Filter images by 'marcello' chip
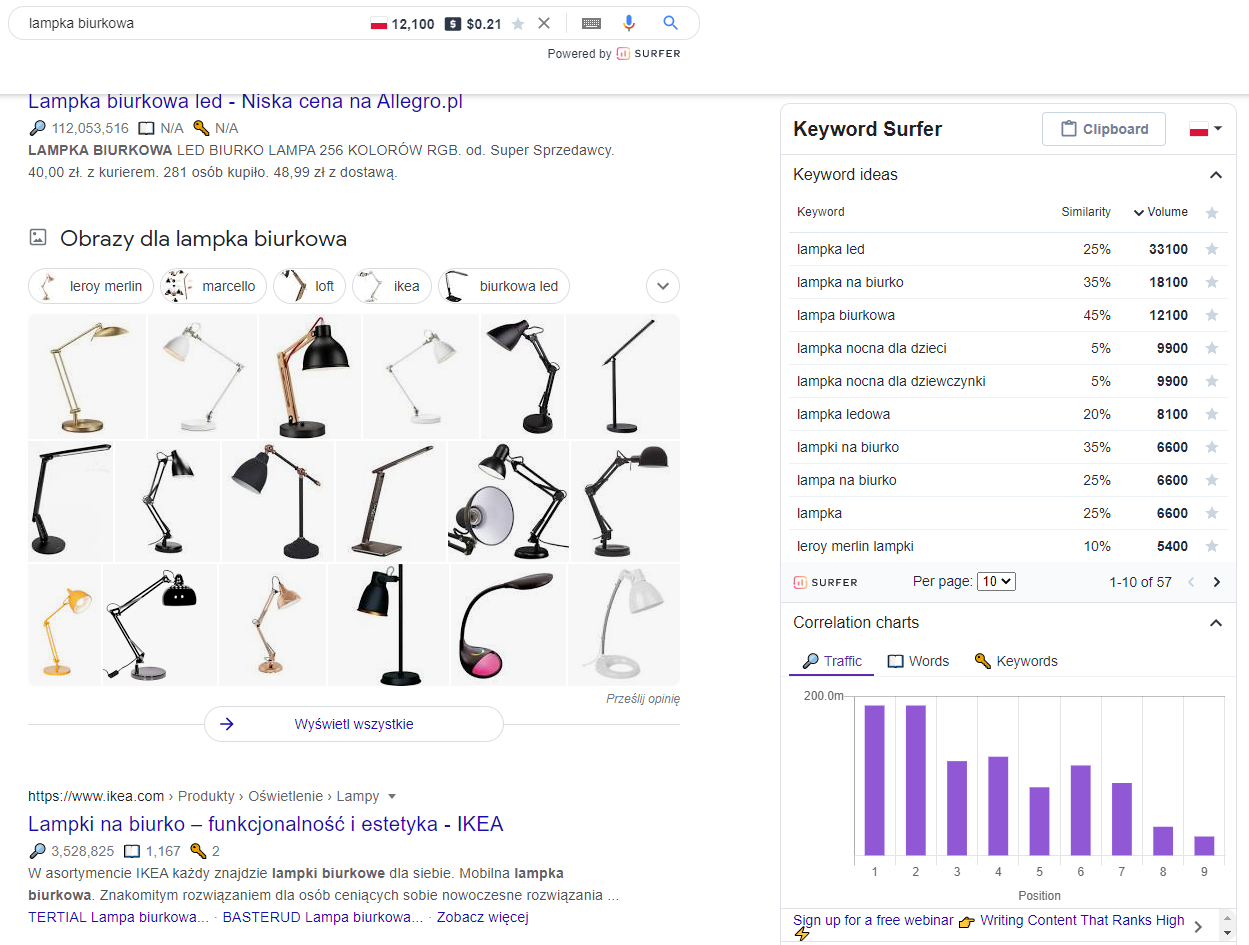Image resolution: width=1249 pixels, height=945 pixels. click(214, 286)
